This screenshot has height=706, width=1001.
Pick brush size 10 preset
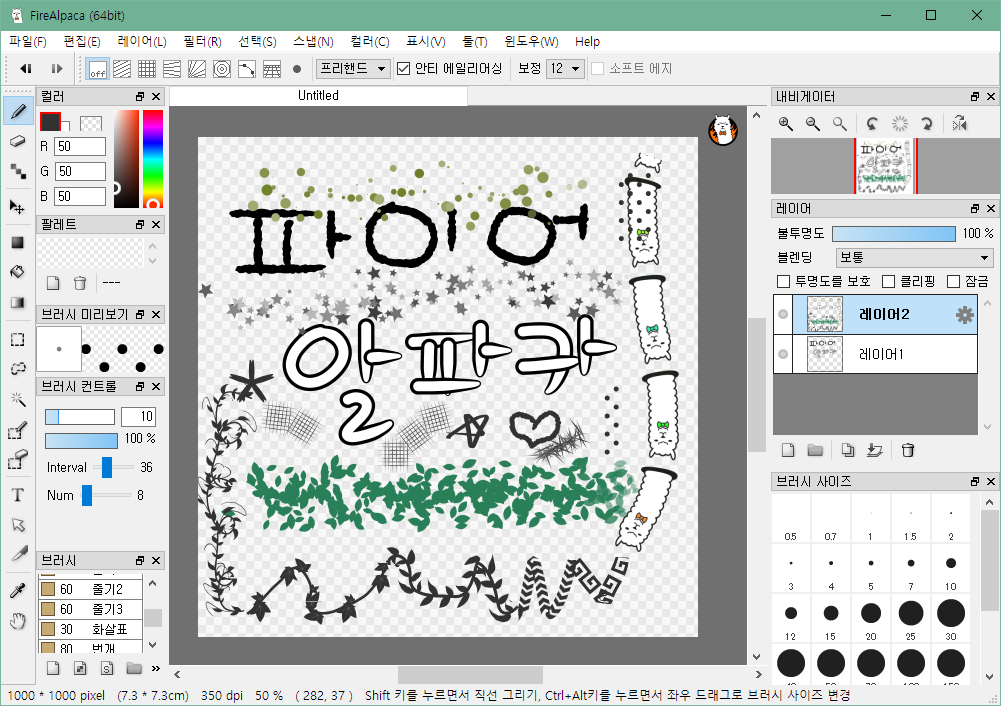click(x=951, y=569)
